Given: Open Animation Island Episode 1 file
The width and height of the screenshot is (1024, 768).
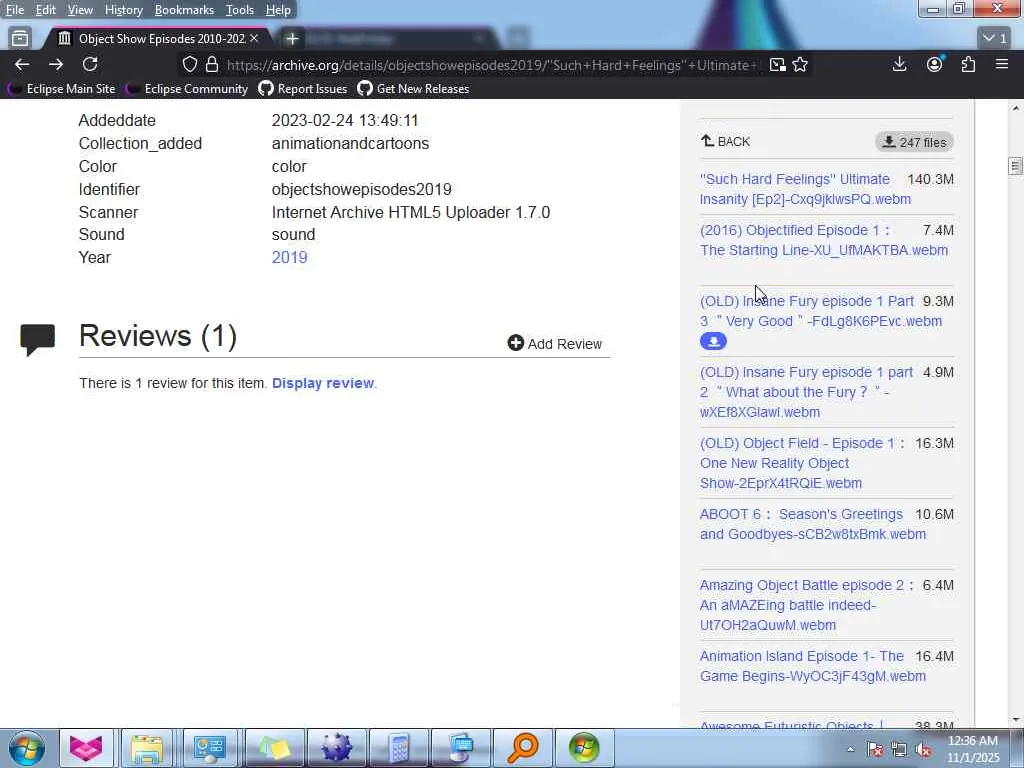Looking at the screenshot, I should 812,666.
